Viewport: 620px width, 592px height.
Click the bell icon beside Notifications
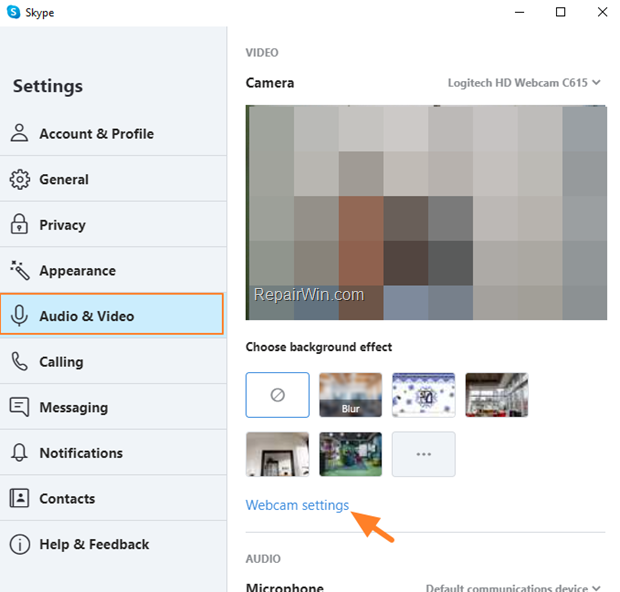click(19, 453)
